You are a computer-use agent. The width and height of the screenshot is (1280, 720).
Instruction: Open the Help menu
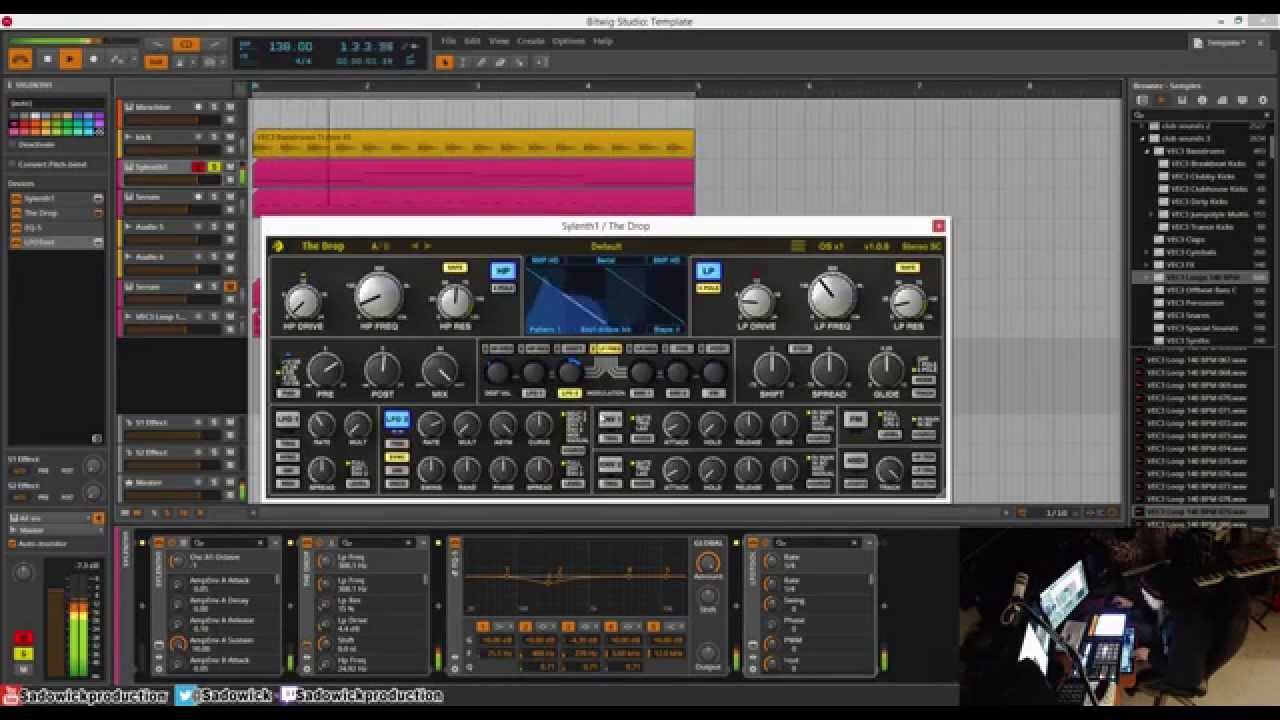602,41
